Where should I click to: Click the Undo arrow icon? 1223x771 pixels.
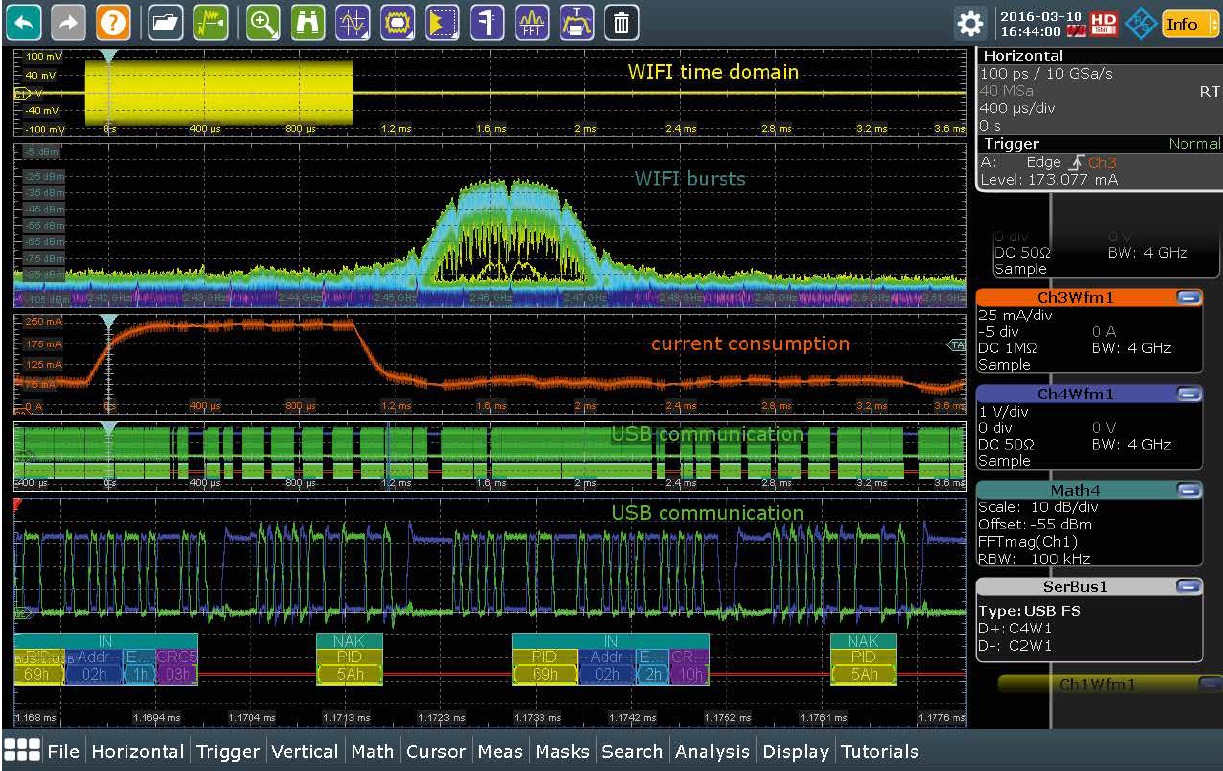tap(25, 22)
